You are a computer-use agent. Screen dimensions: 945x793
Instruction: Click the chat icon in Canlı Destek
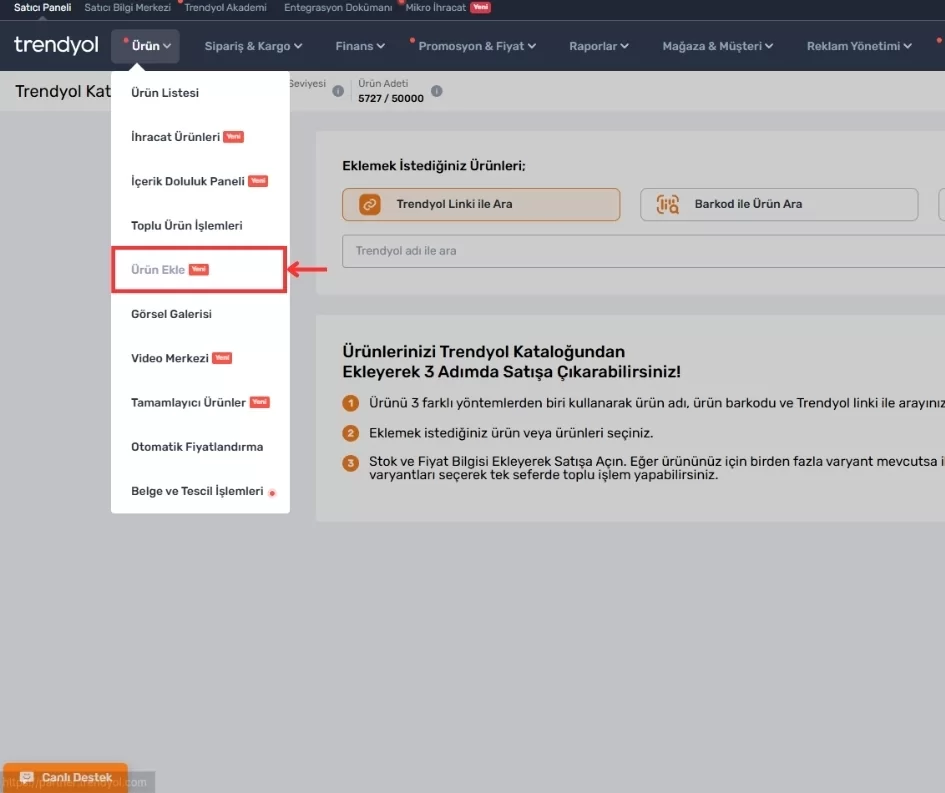(27, 777)
